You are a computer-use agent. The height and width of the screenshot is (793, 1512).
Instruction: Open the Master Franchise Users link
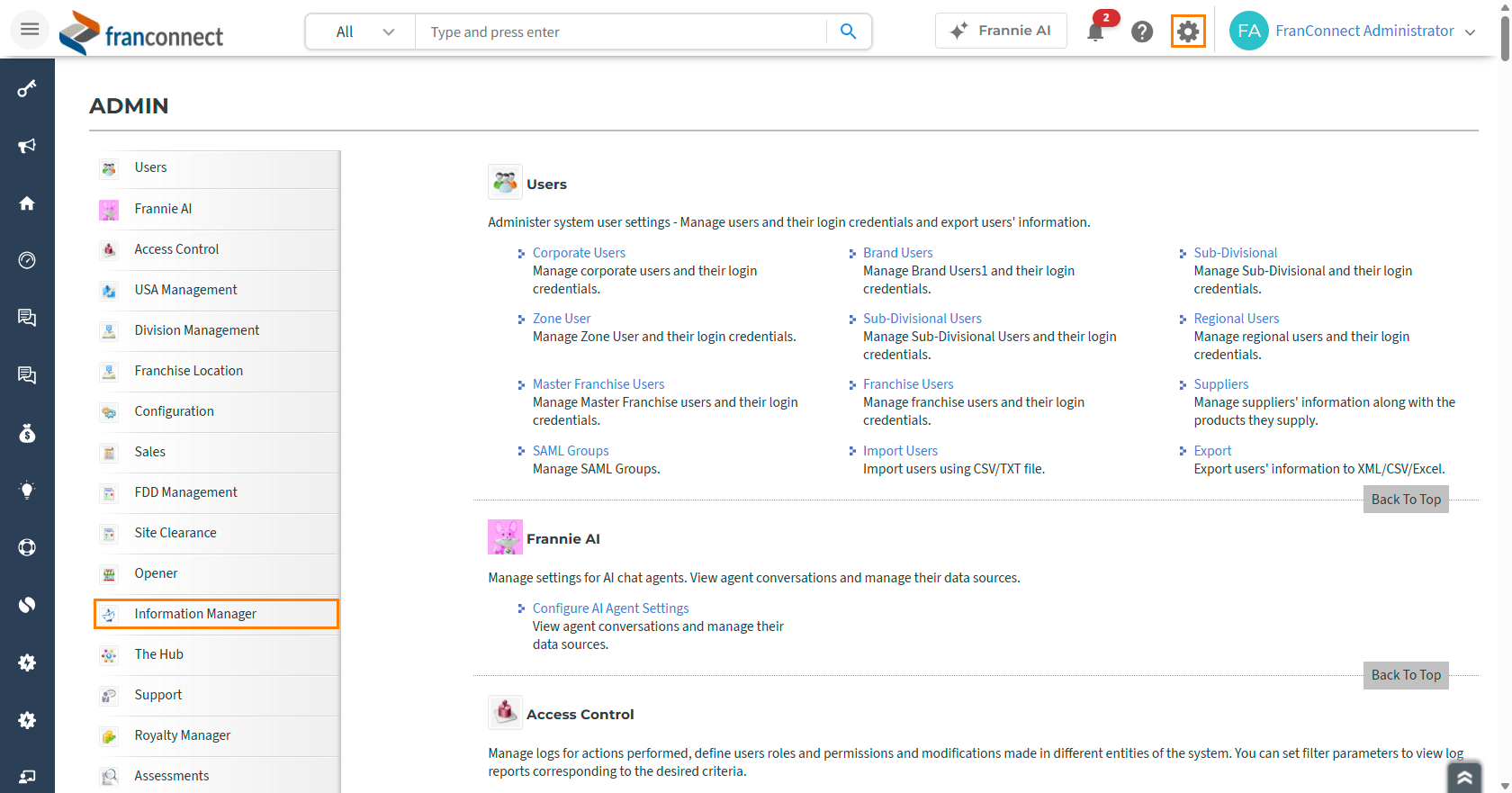click(x=598, y=384)
